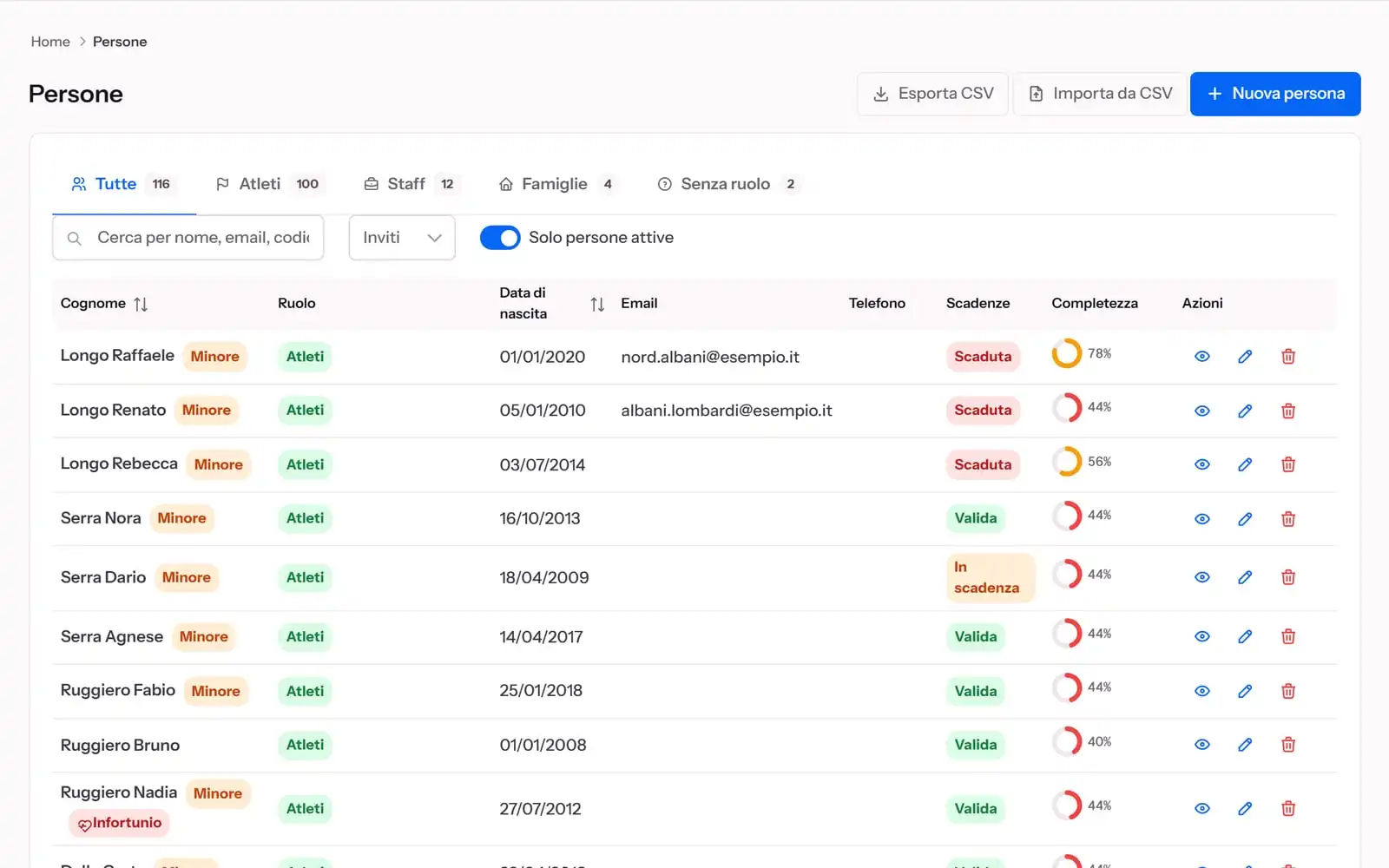This screenshot has height=868, width=1389.
Task: Go to Home breadcrumb link
Action: click(x=50, y=42)
